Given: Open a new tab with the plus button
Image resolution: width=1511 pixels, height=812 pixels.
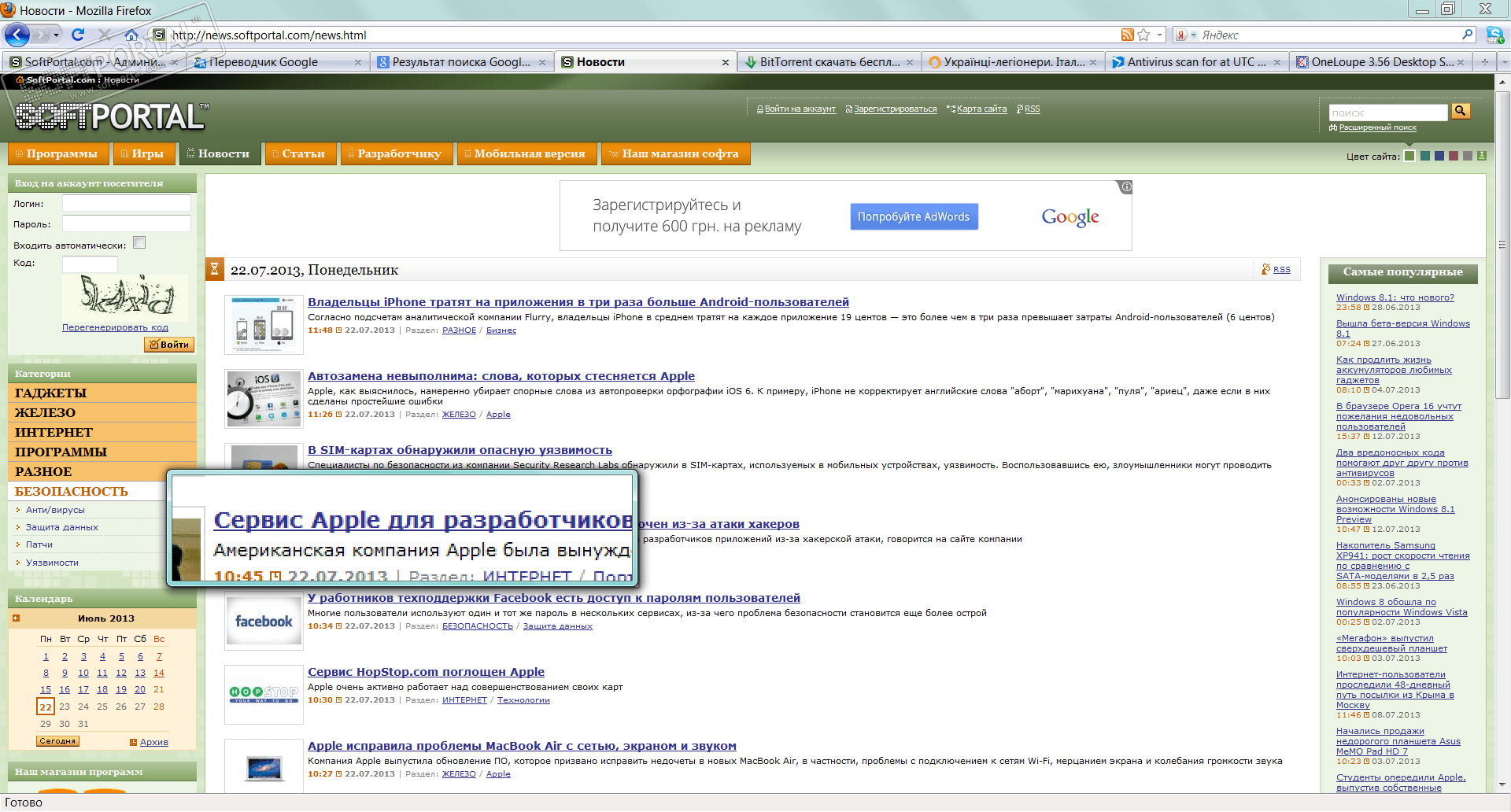Looking at the screenshot, I should pyautogui.click(x=1485, y=62).
